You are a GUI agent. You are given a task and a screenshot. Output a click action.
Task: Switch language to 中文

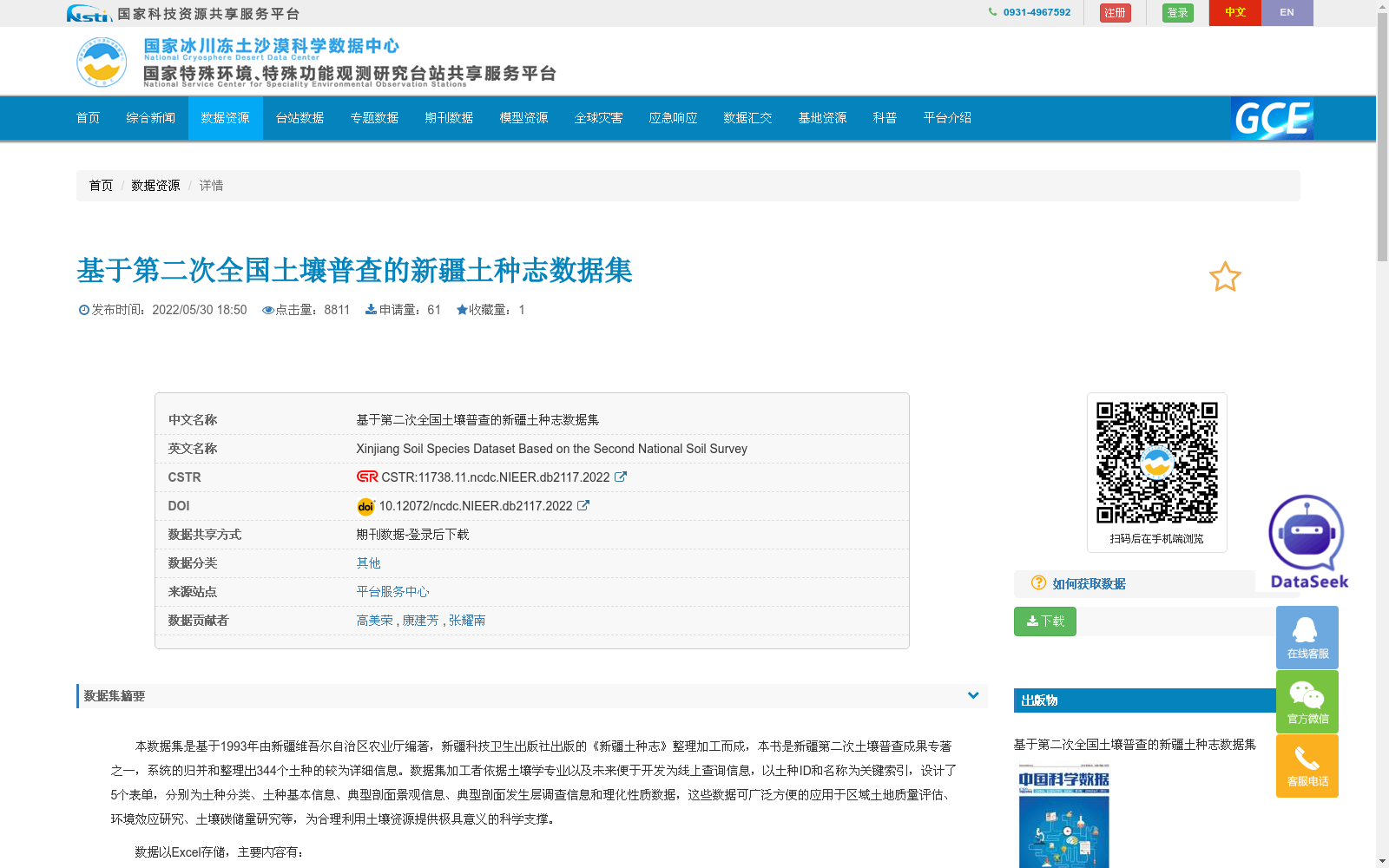[x=1235, y=13]
